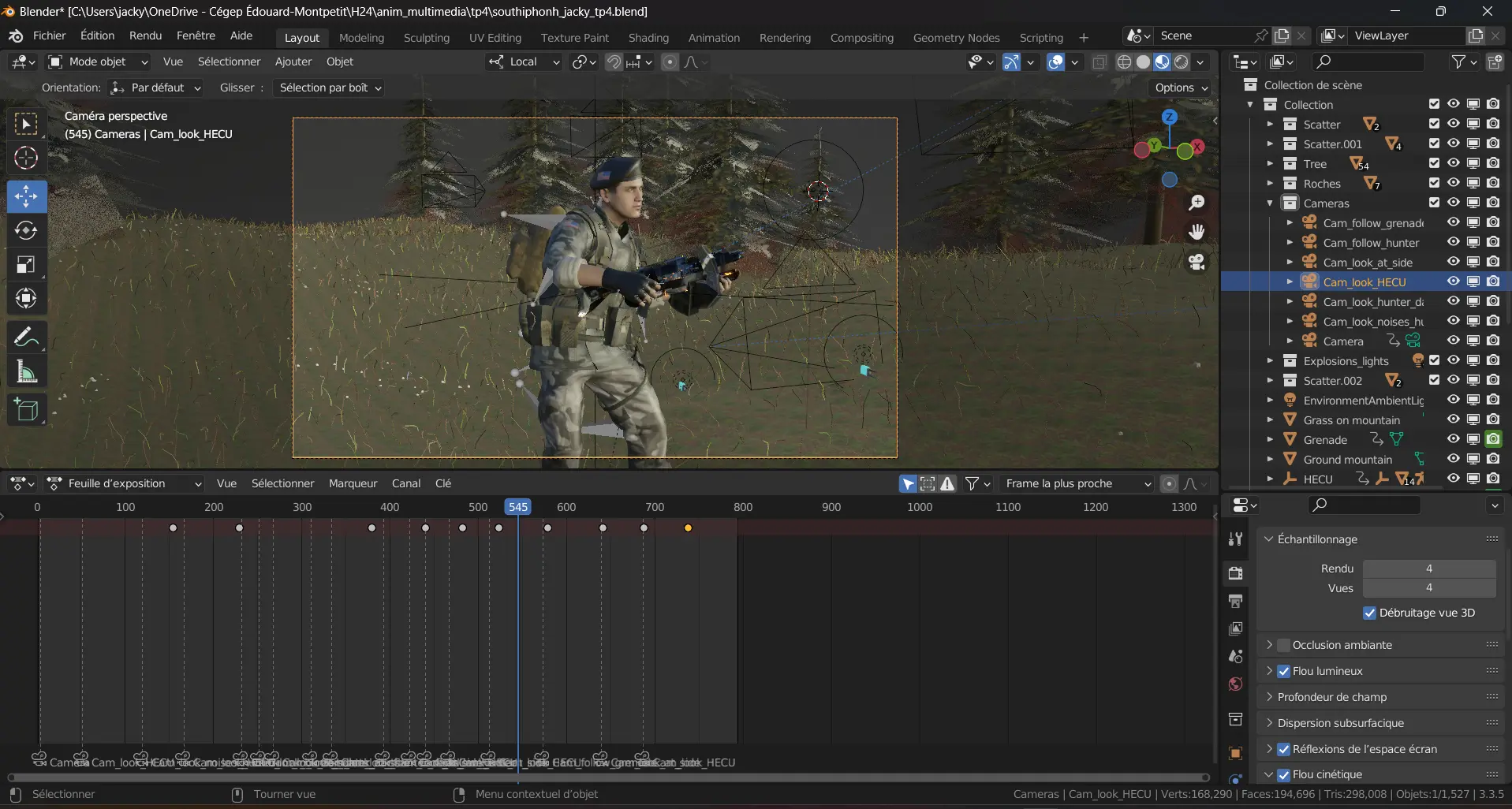Select the Add Cube tool

click(x=26, y=410)
